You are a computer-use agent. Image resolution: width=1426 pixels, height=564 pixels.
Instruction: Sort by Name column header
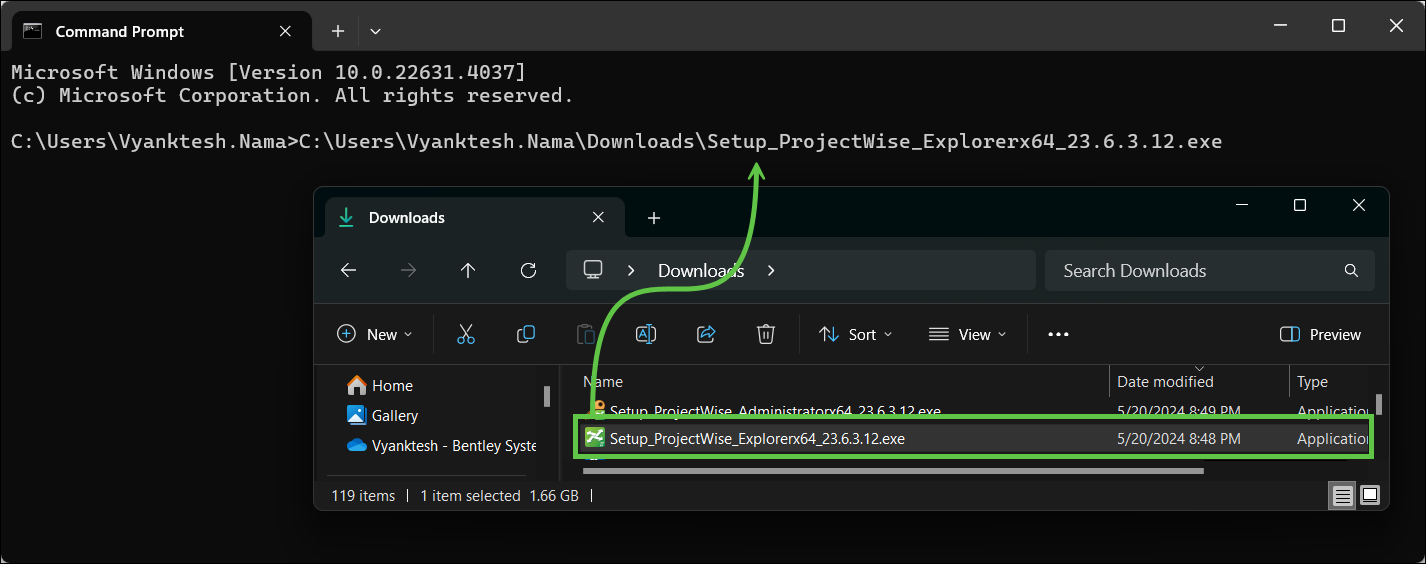click(603, 381)
